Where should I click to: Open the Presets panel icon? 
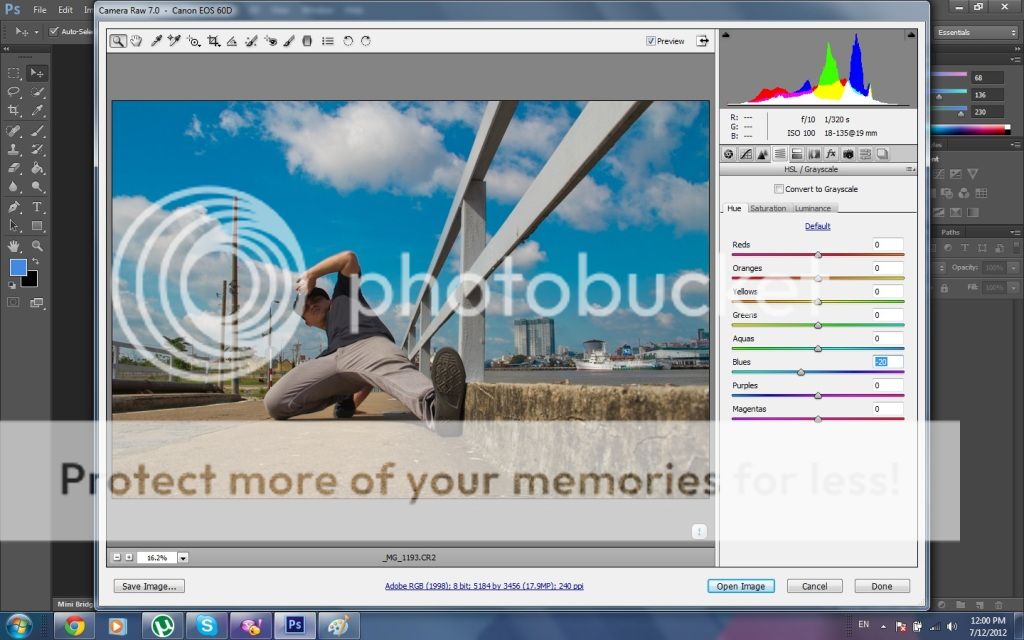pyautogui.click(x=865, y=154)
